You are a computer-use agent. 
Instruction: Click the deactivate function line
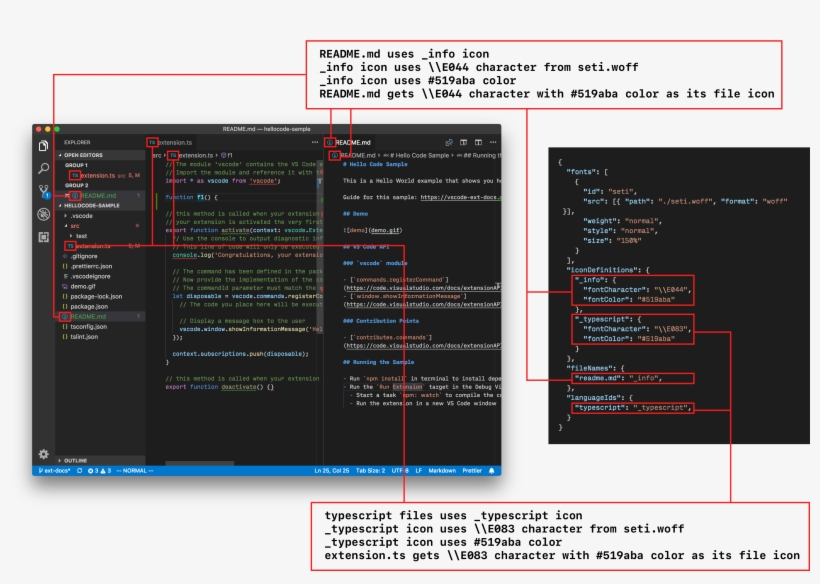coord(220,387)
